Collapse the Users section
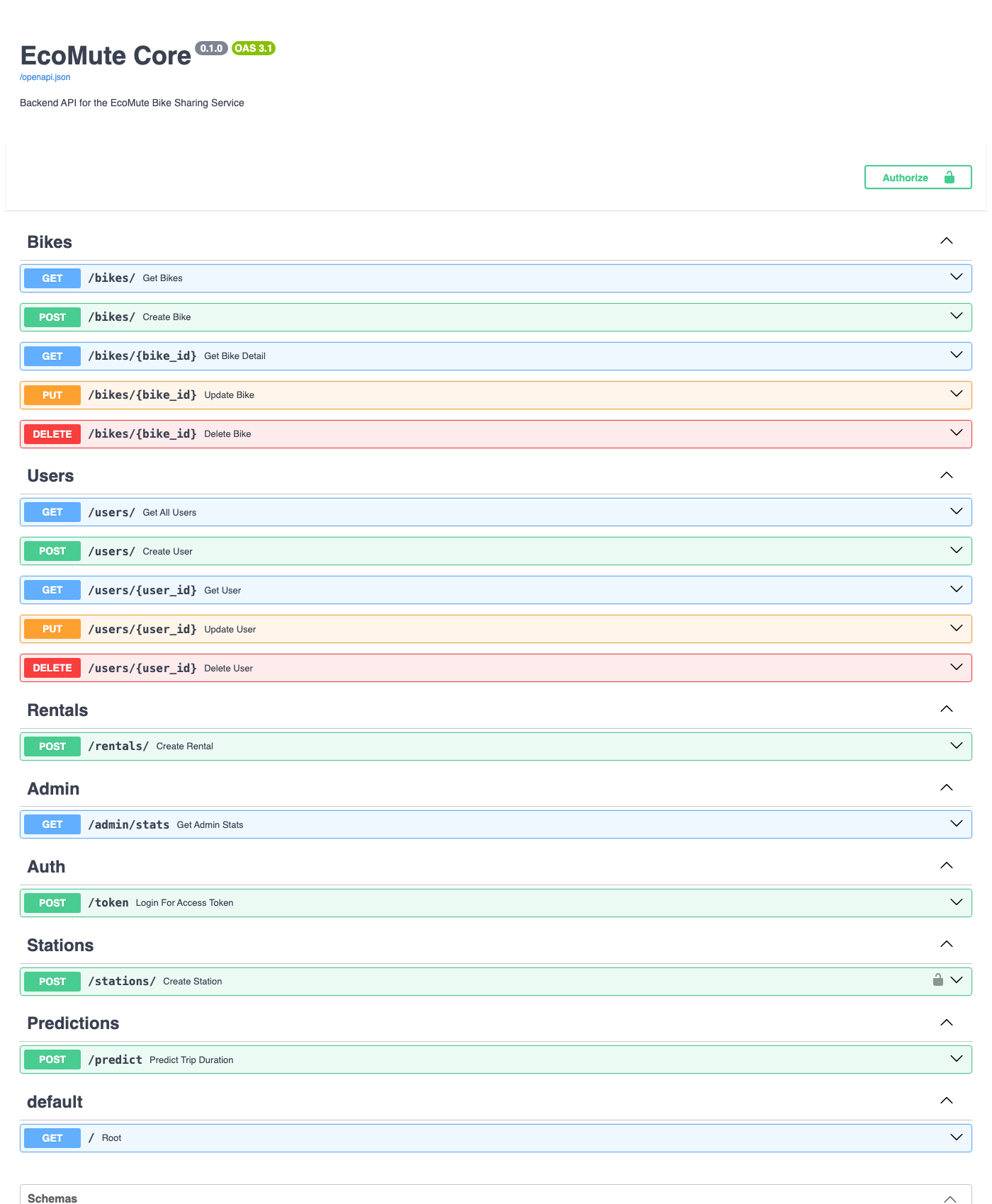This screenshot has height=1204, width=992. coord(947,475)
